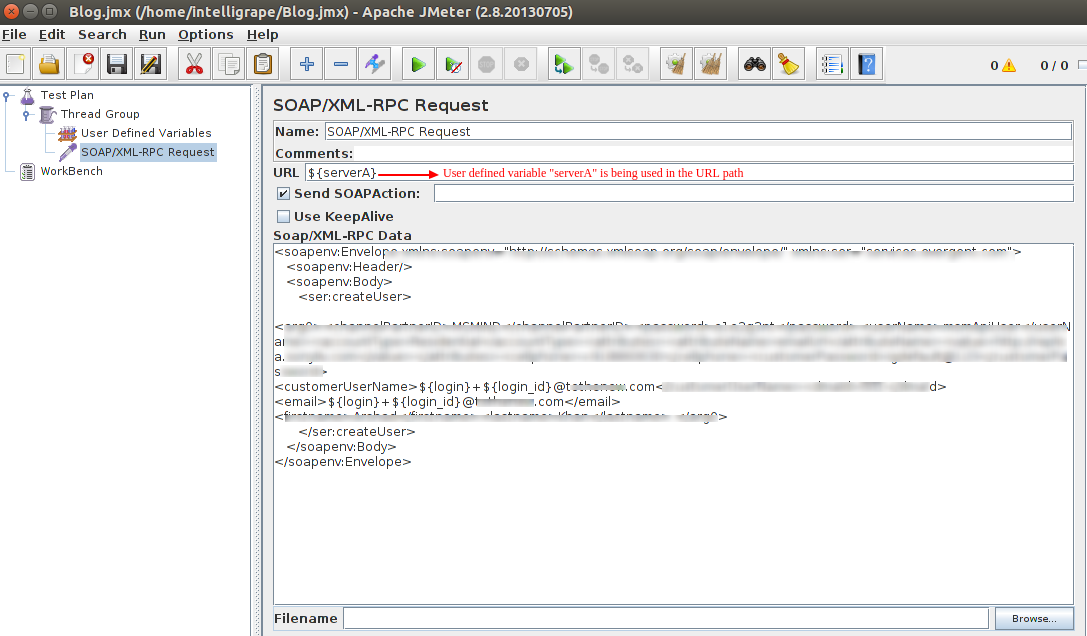
Task: Click the URL field containing ${serverA}
Action: point(688,173)
